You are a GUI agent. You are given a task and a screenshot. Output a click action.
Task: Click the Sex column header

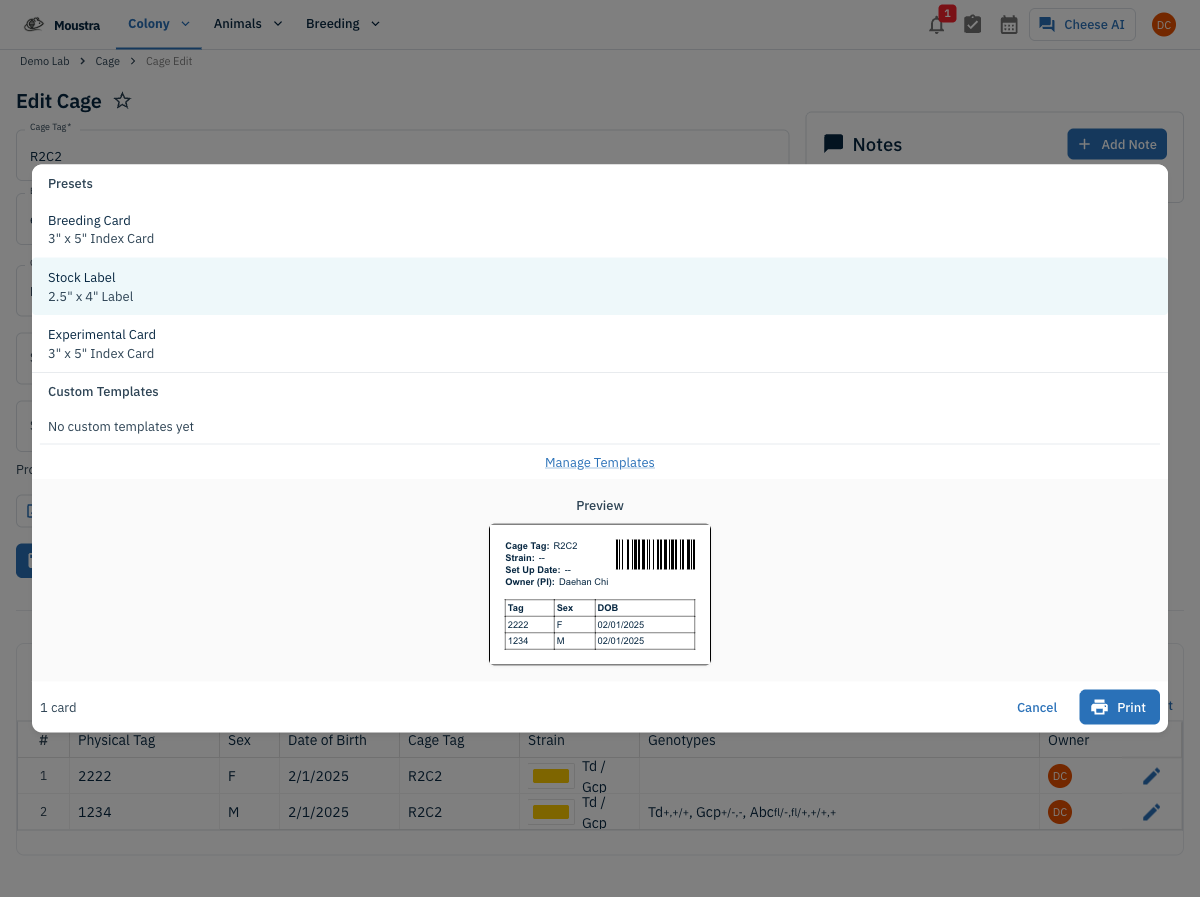239,740
